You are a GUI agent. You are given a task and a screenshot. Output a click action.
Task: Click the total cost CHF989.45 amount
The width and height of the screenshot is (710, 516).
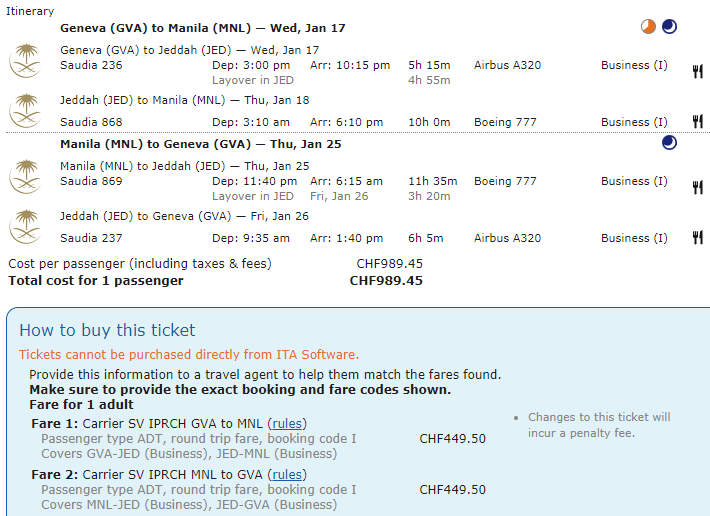click(386, 281)
